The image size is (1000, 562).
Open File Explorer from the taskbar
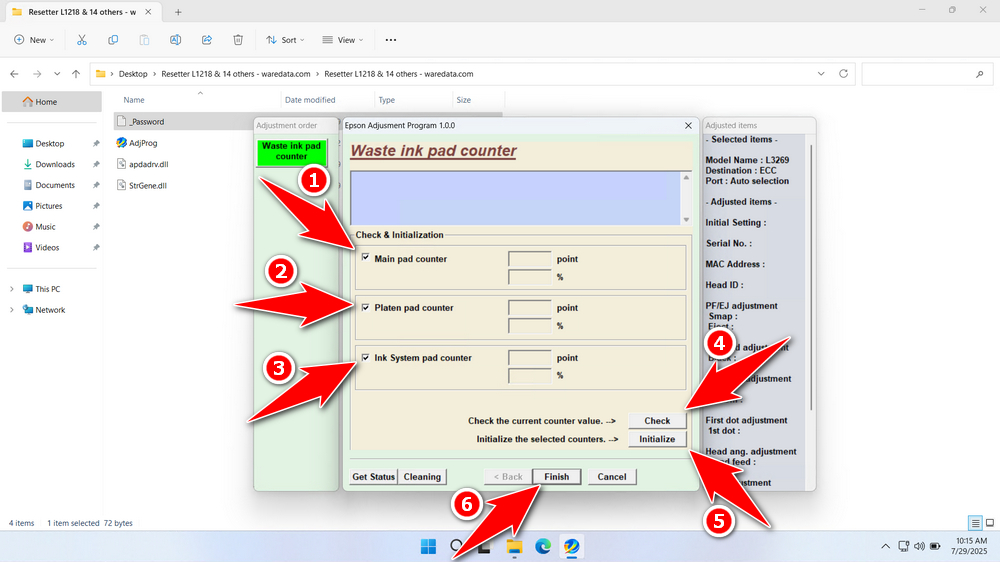pyautogui.click(x=514, y=547)
